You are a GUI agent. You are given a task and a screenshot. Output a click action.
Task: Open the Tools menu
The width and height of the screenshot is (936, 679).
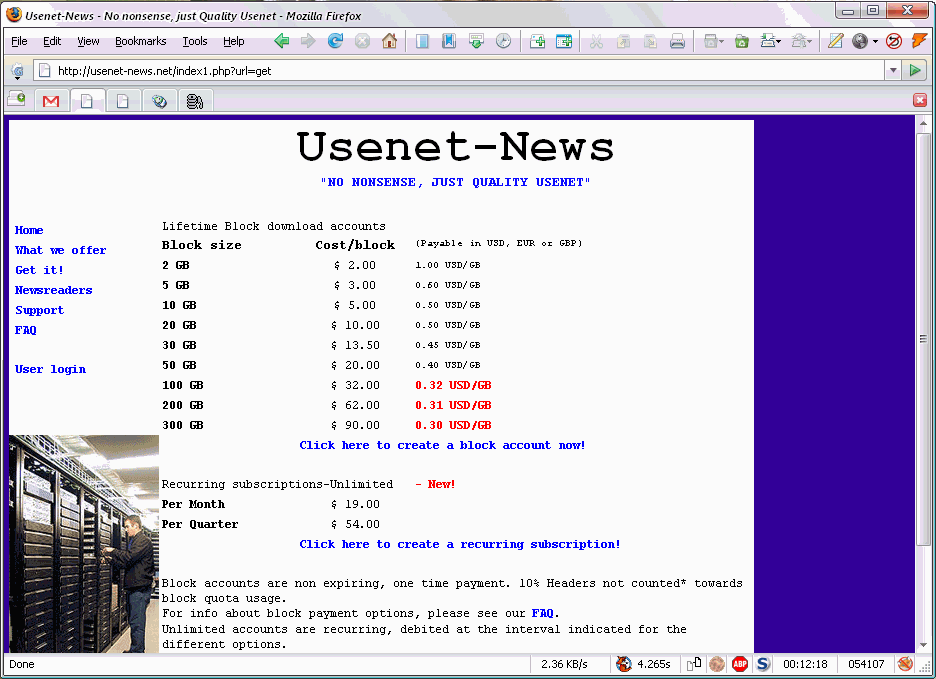click(195, 41)
